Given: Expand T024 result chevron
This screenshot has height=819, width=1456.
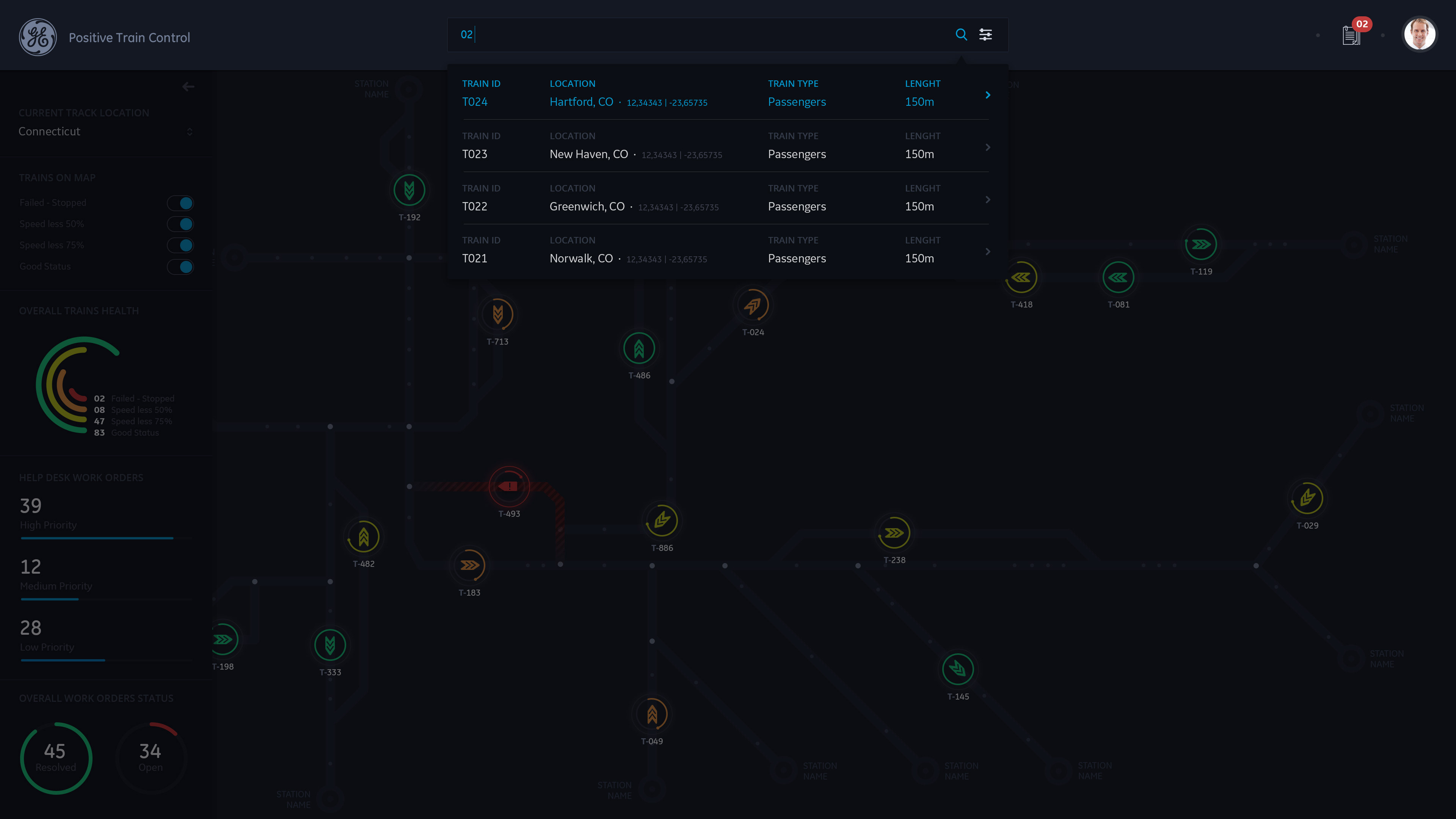Looking at the screenshot, I should coord(987,95).
